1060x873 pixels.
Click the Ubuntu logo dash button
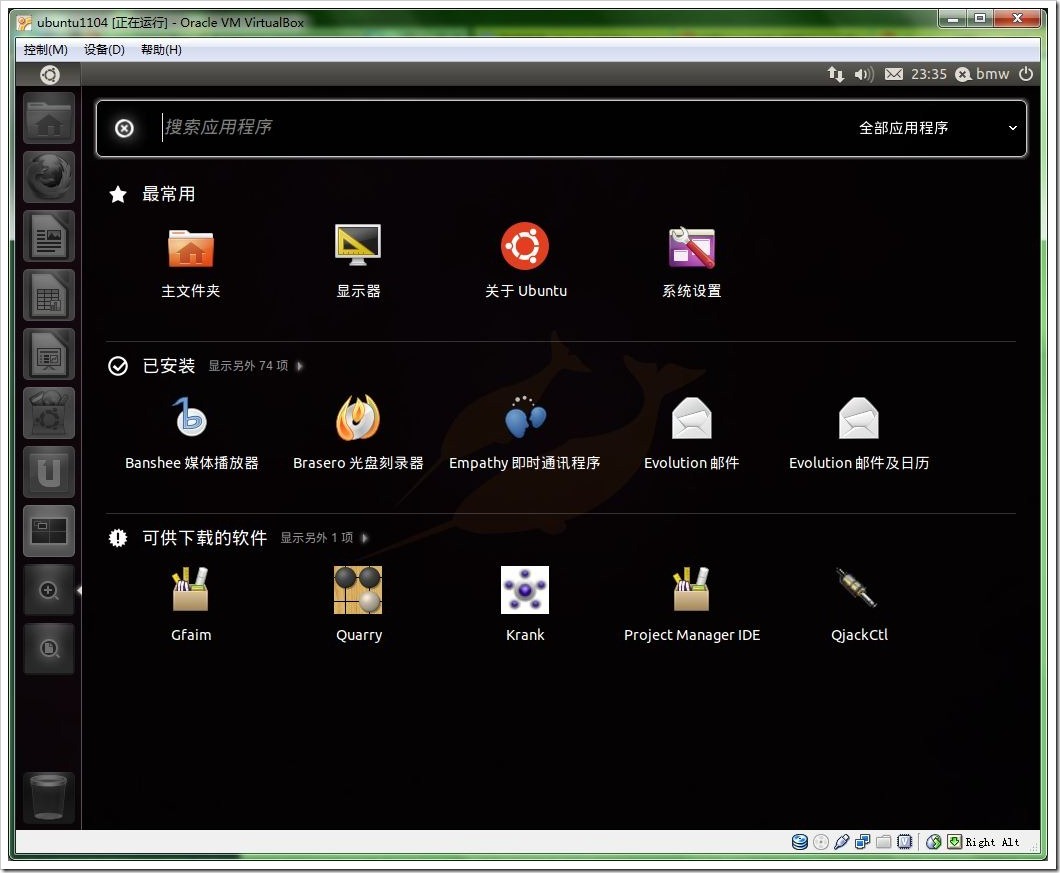pos(49,74)
